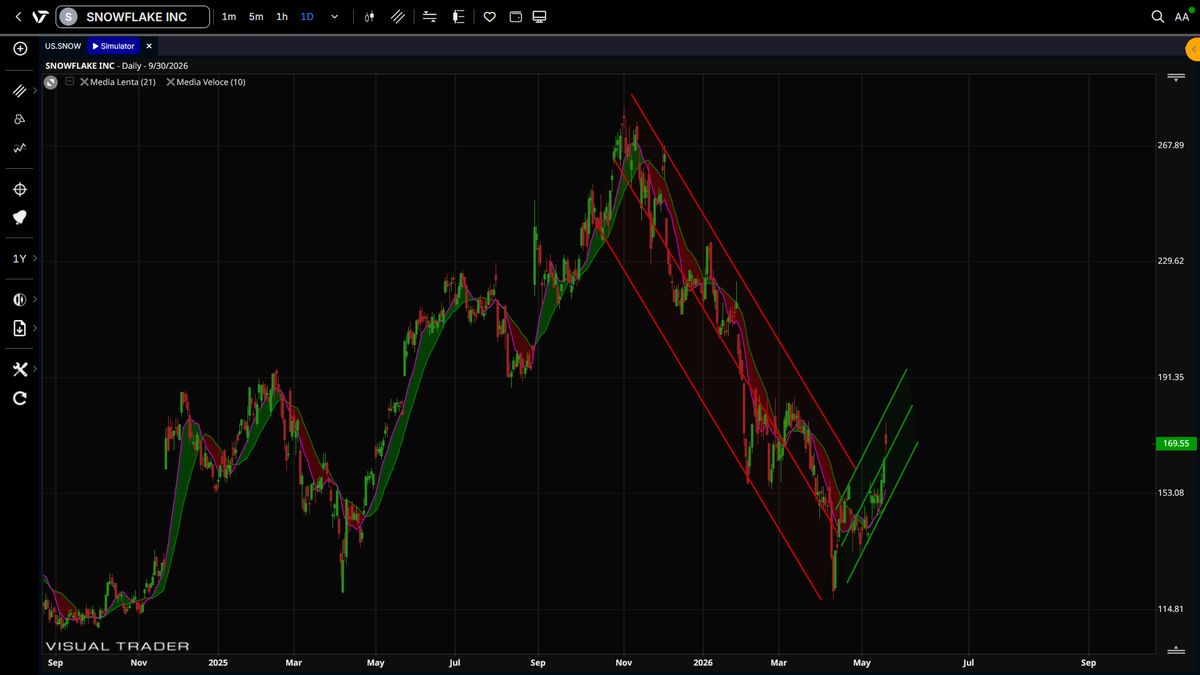Add new chart with plus icon
Image resolution: width=1200 pixels, height=675 pixels.
point(20,48)
